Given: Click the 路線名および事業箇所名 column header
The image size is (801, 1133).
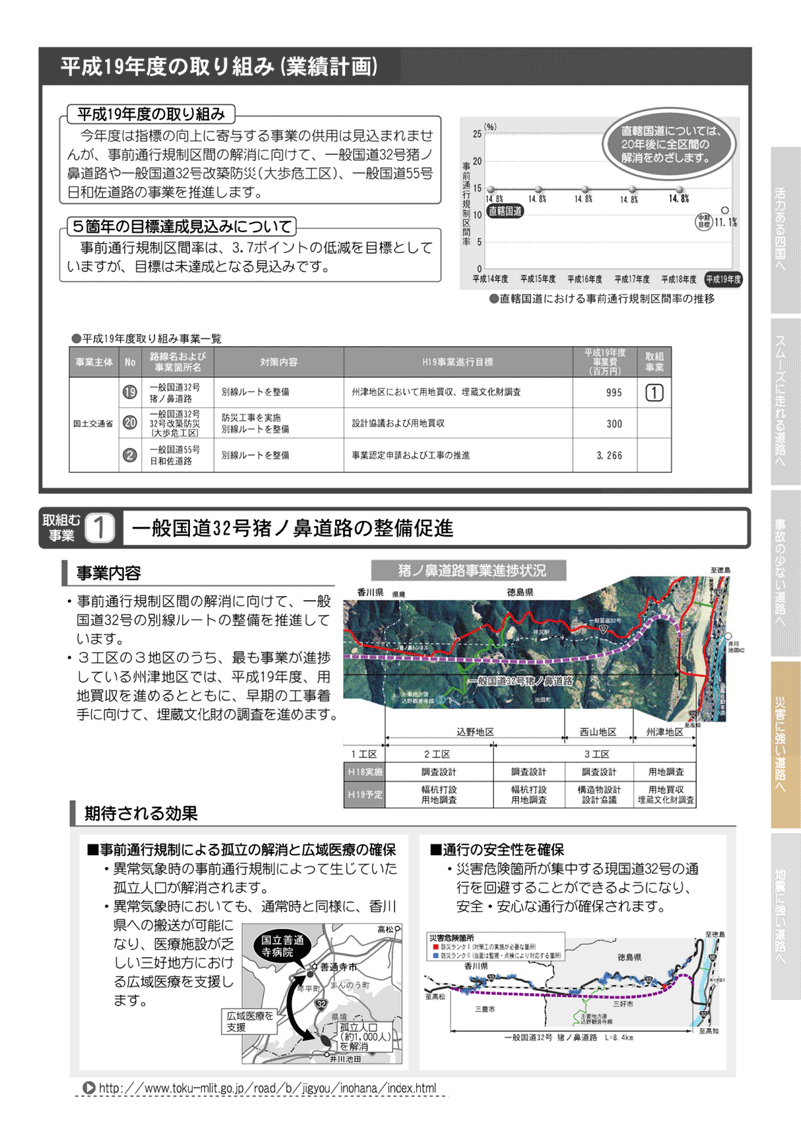Looking at the screenshot, I should (x=178, y=362).
